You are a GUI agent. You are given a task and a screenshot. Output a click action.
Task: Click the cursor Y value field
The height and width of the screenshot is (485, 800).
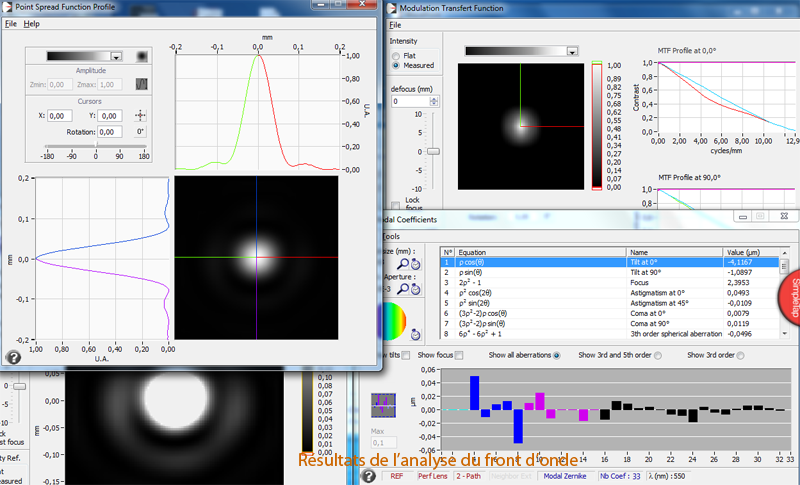pyautogui.click(x=110, y=116)
